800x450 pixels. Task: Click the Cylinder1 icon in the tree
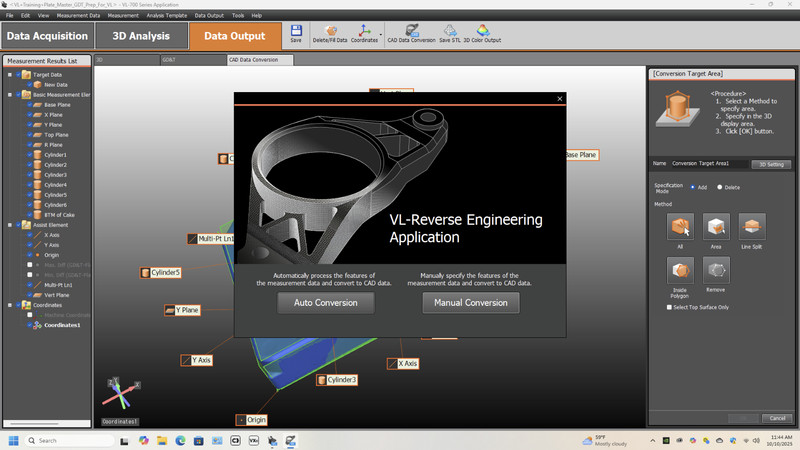(38, 155)
